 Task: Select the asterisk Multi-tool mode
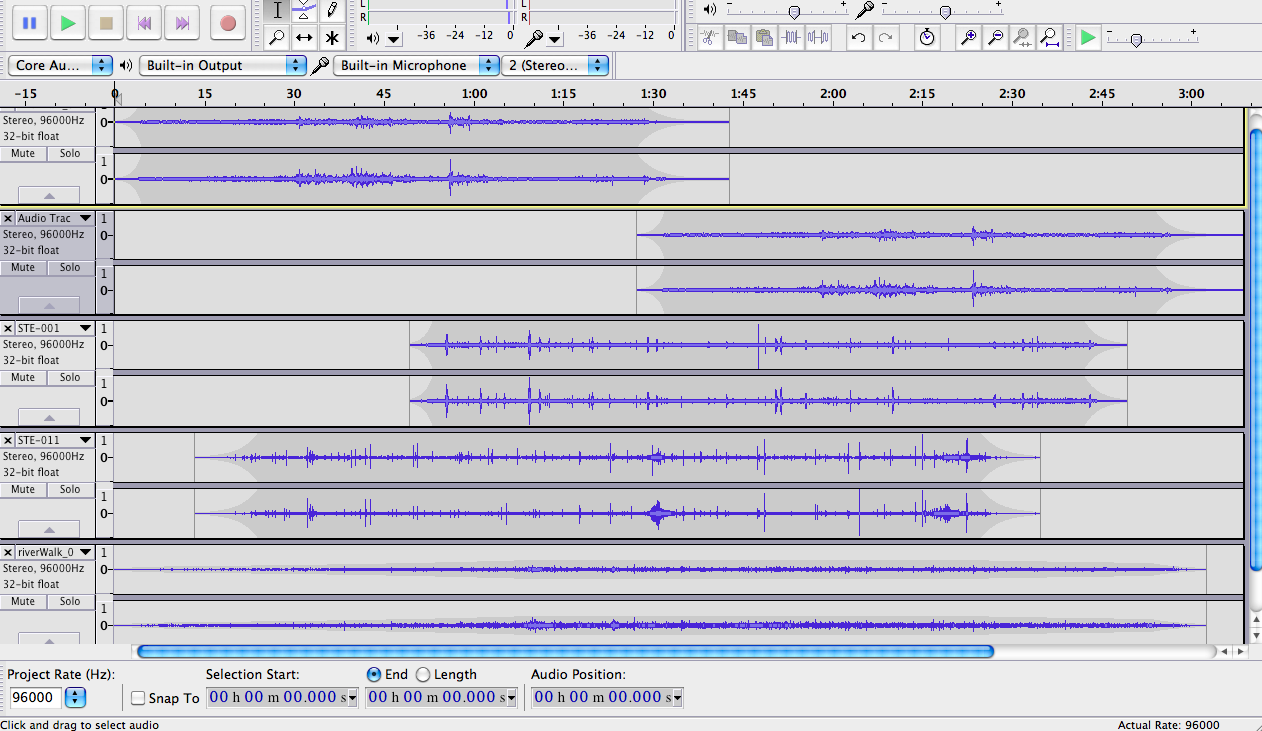coord(332,38)
